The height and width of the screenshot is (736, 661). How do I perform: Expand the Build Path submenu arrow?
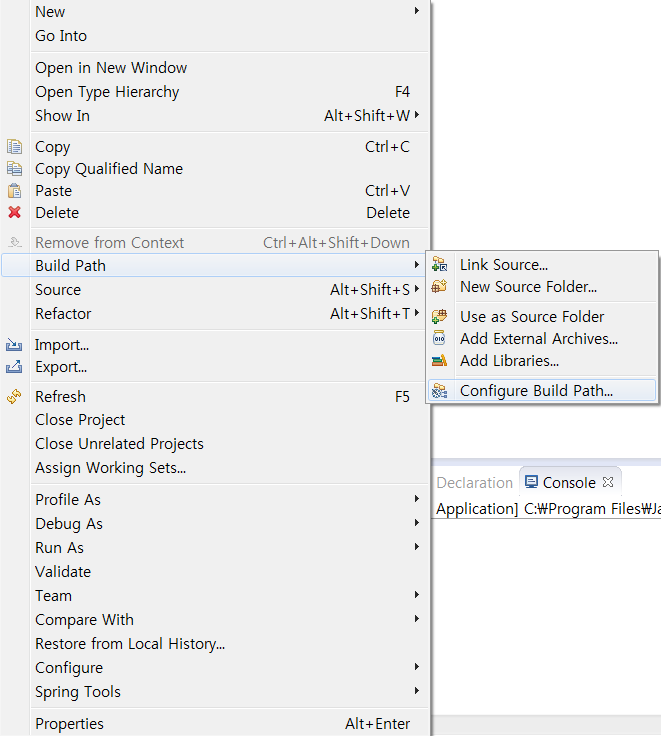[416, 265]
